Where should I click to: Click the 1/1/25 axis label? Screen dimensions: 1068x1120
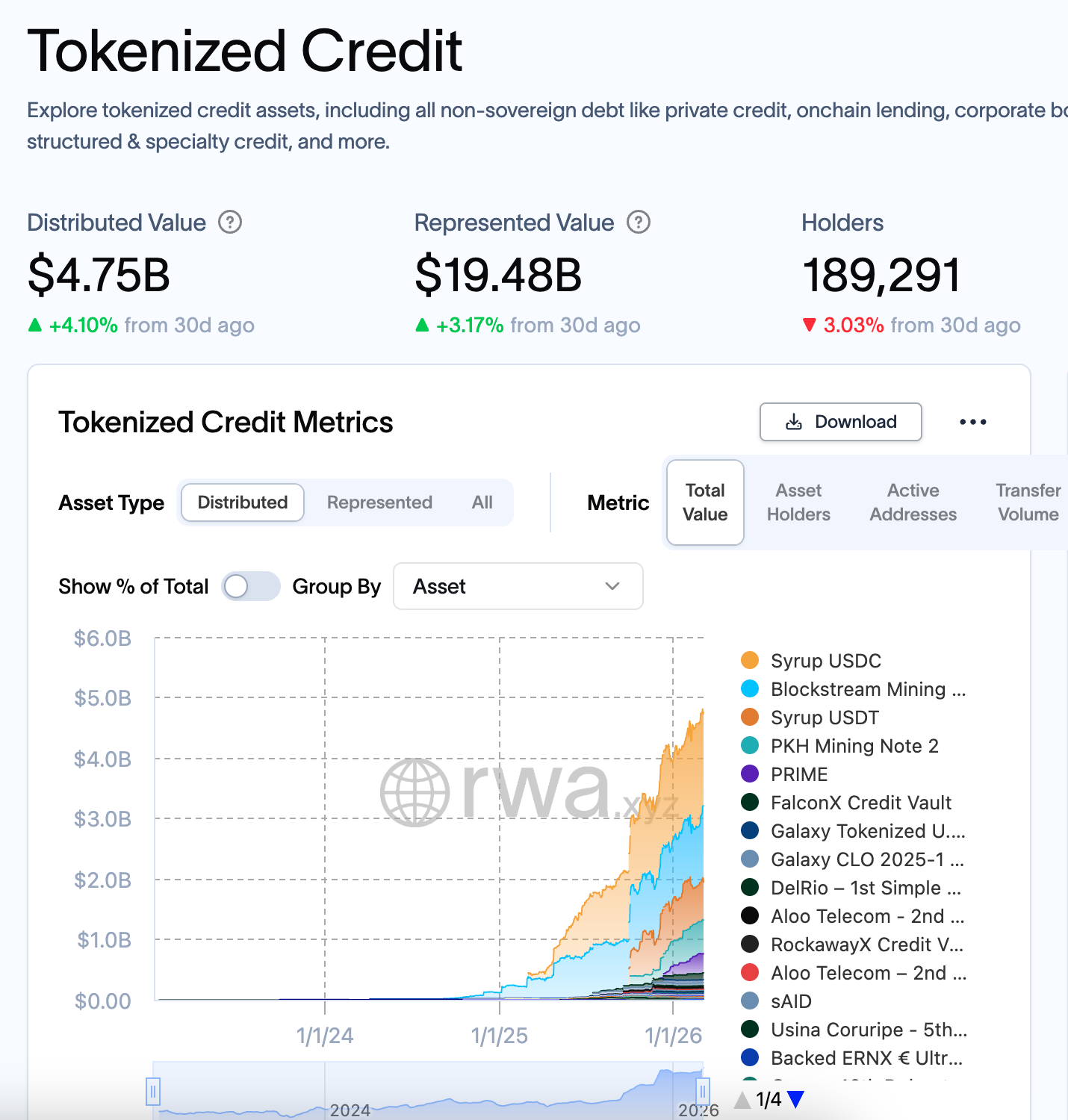pos(499,1036)
